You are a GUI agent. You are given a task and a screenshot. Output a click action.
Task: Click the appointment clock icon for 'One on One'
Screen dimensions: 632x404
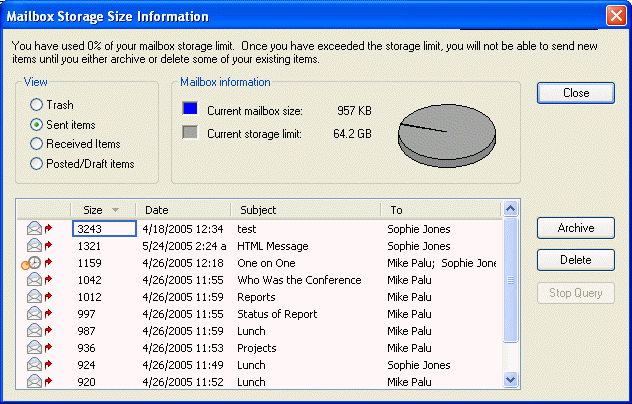(31, 263)
